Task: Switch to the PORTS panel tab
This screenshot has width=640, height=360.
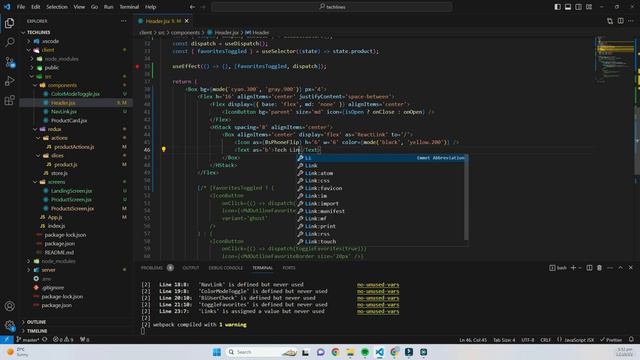Action: (x=289, y=268)
